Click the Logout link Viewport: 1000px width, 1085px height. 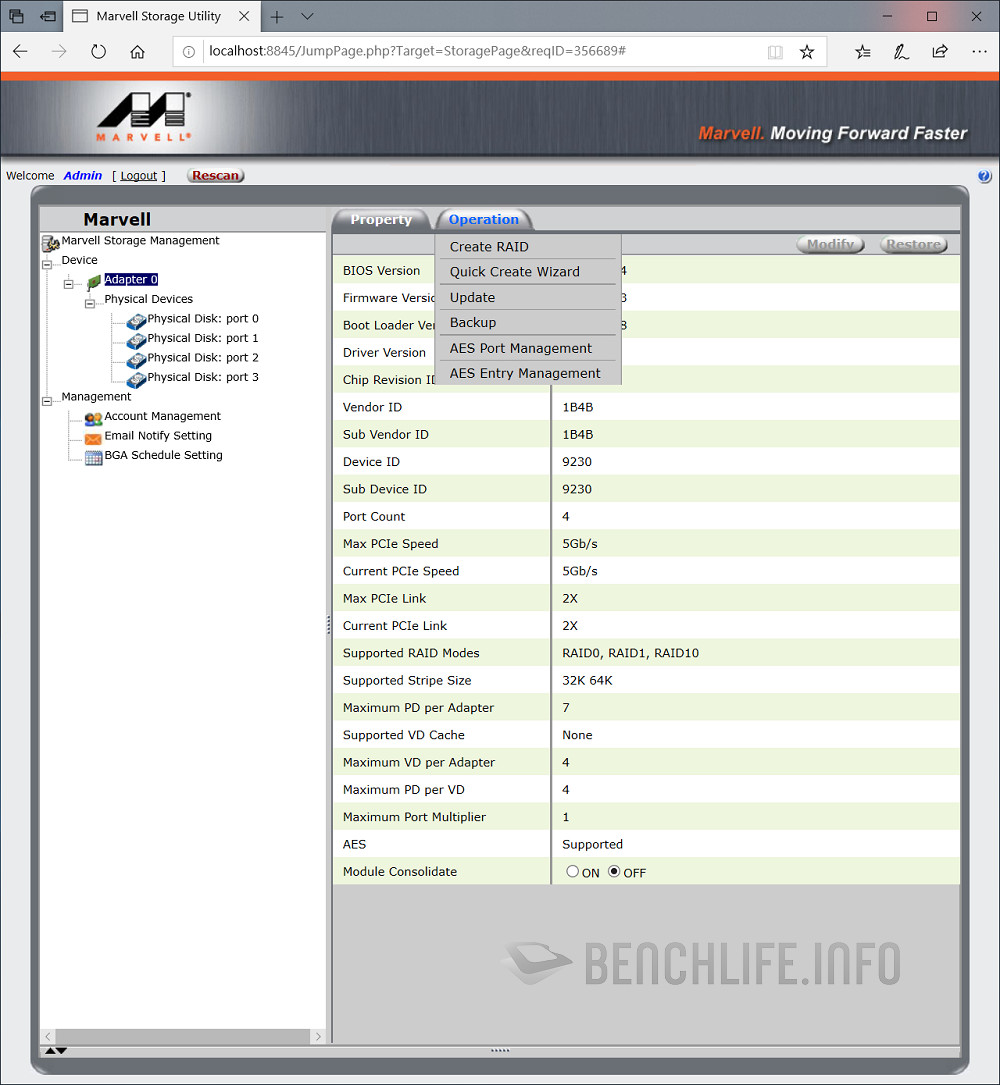[x=139, y=176]
